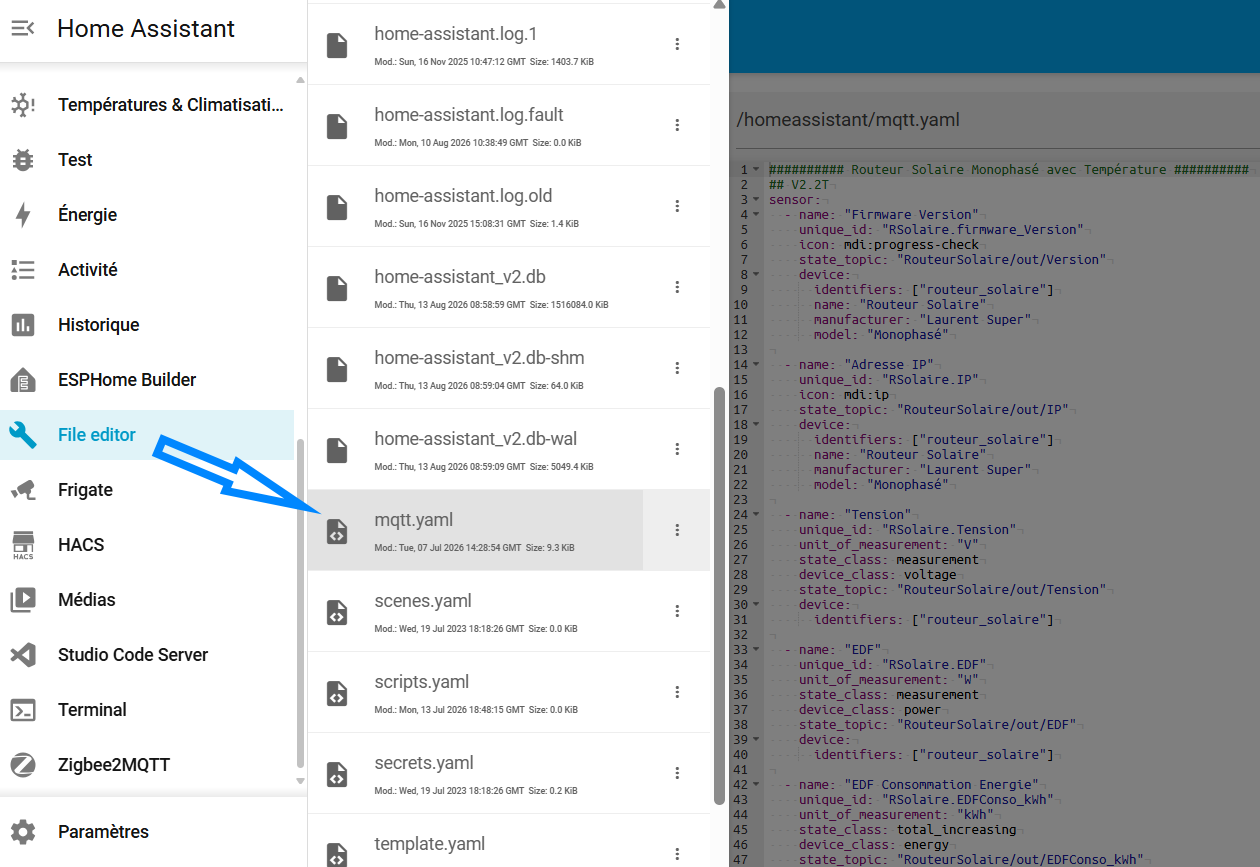Viewport: 1260px width, 867px height.
Task: Open the Médias play icon
Action: [x=23, y=600]
